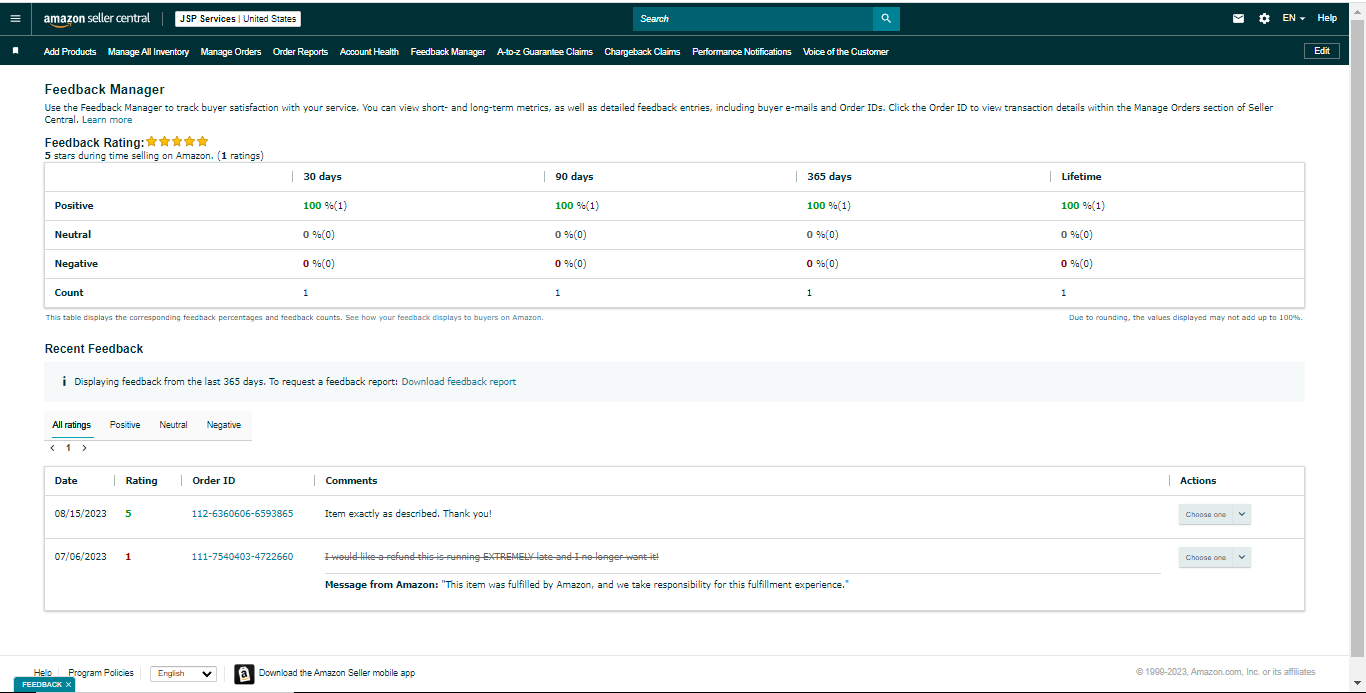Open the mail messages icon
The width and height of the screenshot is (1366, 693).
click(1238, 18)
